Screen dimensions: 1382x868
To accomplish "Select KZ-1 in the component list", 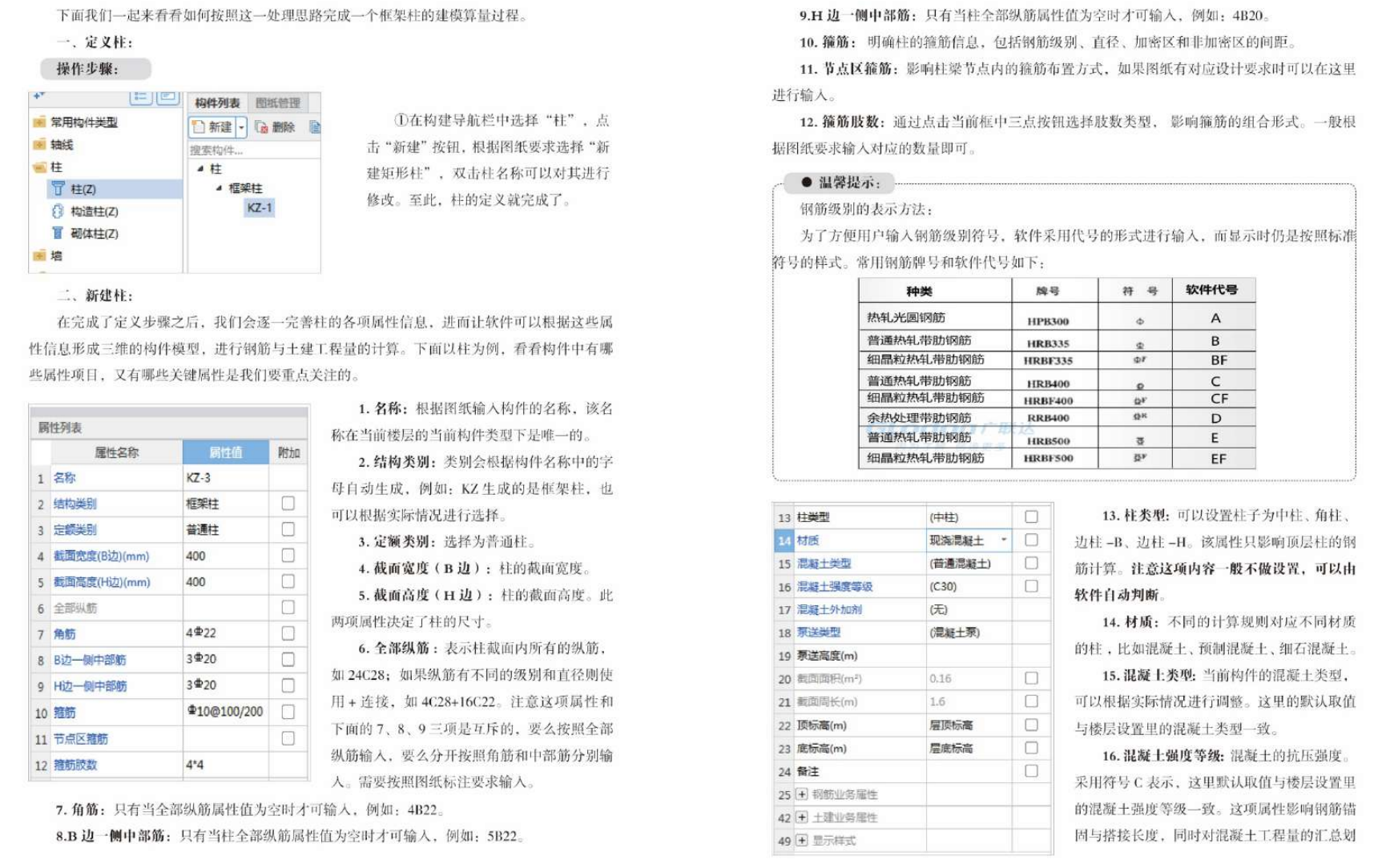I will point(260,207).
